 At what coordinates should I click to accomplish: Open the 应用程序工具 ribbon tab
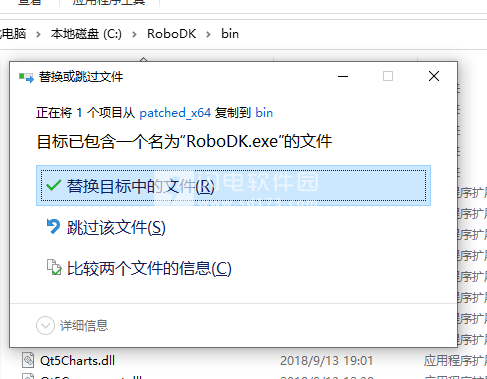pos(109,2)
